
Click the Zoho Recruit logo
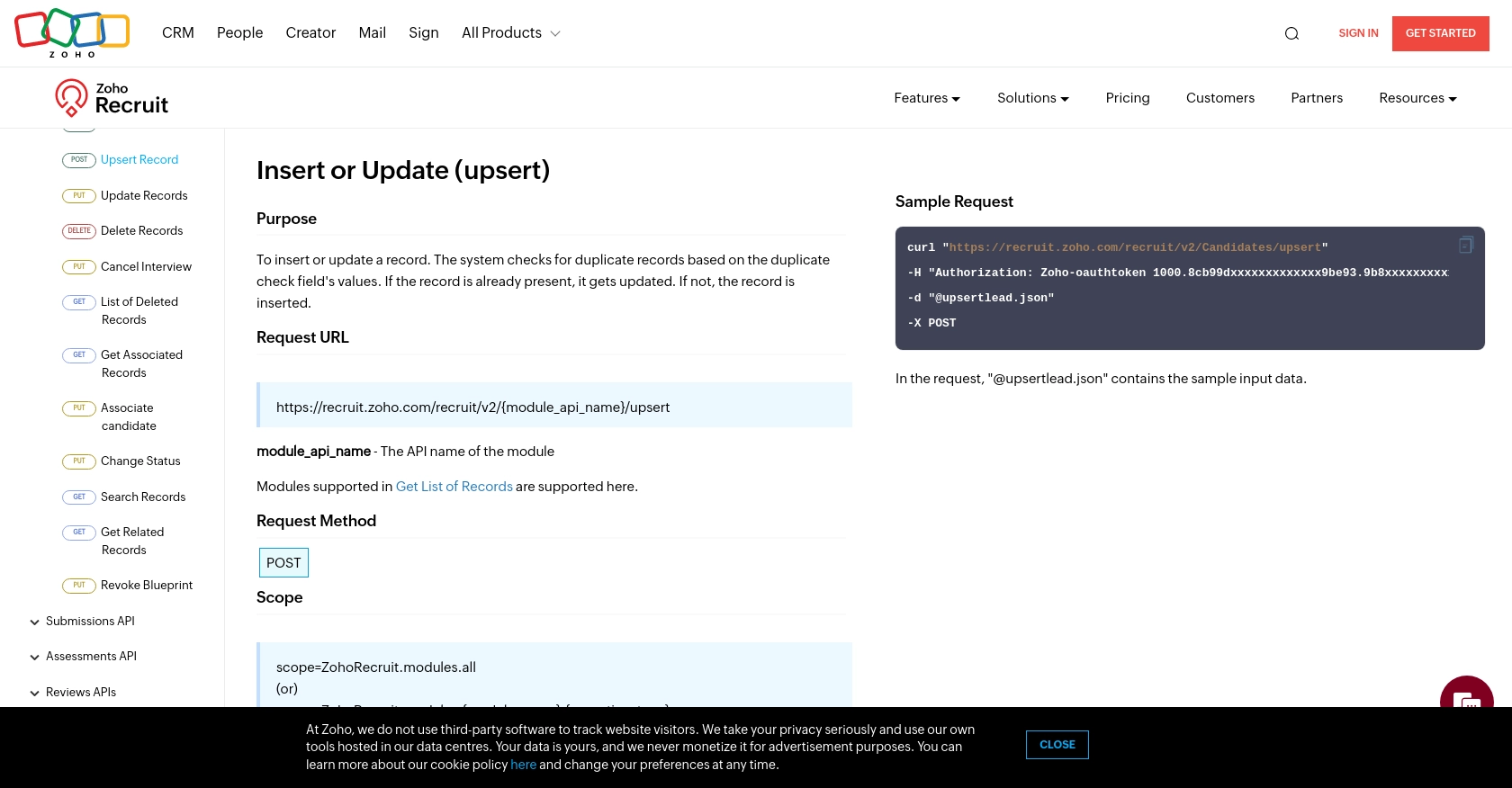click(112, 98)
